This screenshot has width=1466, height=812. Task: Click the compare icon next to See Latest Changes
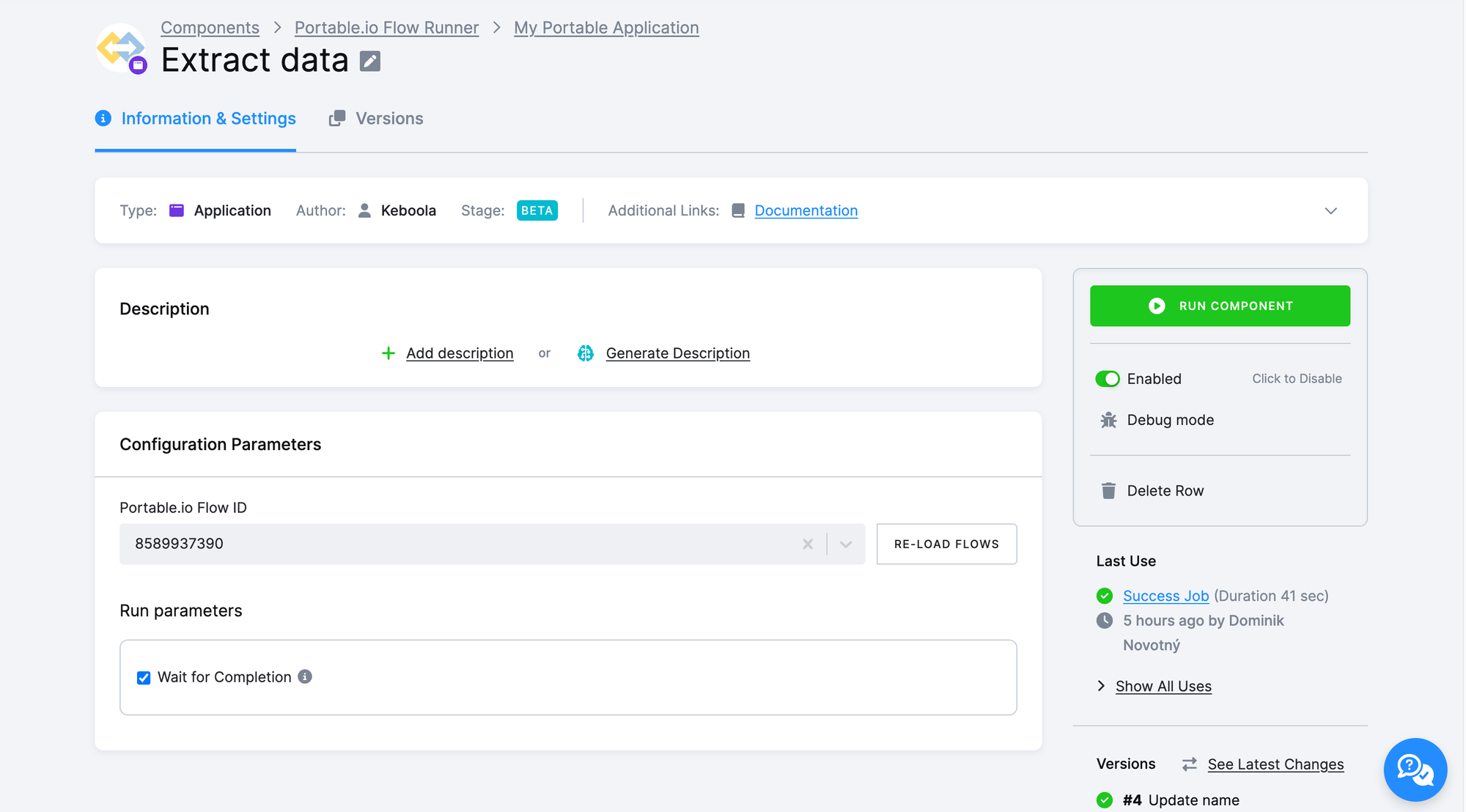click(1189, 764)
